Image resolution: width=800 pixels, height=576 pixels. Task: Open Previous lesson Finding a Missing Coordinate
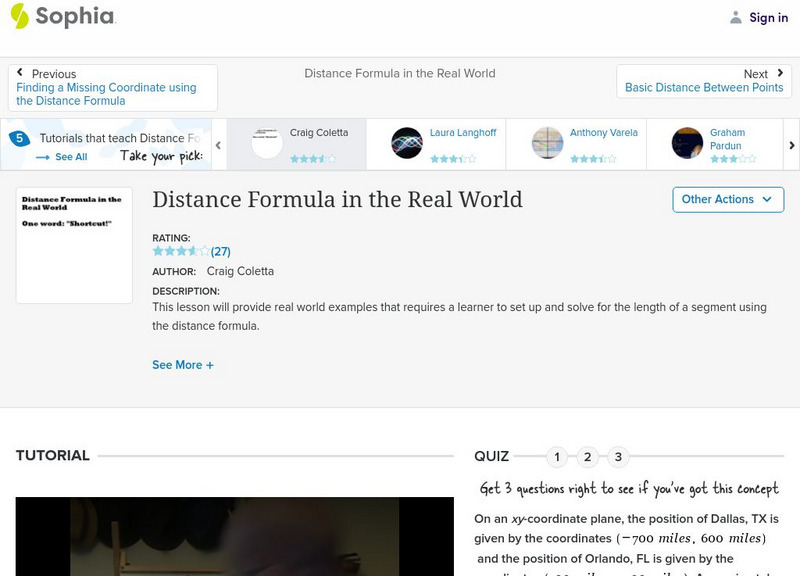tap(112, 88)
